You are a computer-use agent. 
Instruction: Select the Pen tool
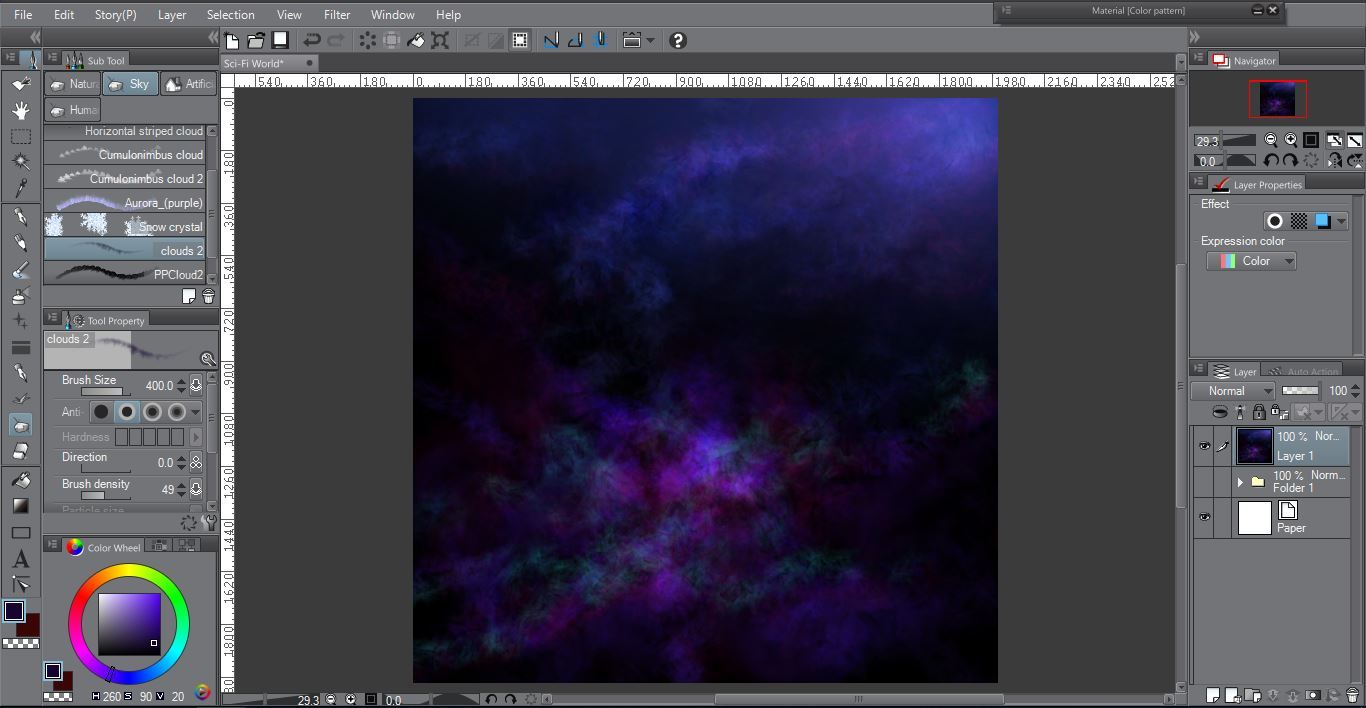pos(20,216)
